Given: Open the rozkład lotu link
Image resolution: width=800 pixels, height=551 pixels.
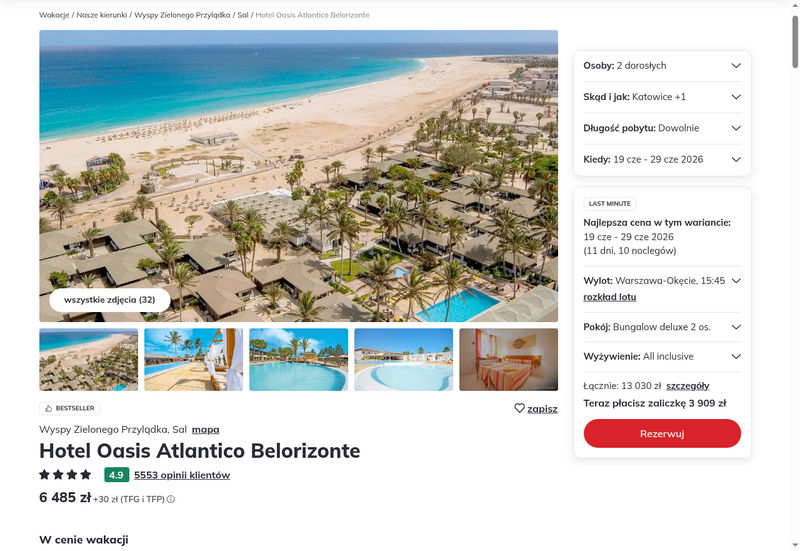Looking at the screenshot, I should (x=610, y=297).
